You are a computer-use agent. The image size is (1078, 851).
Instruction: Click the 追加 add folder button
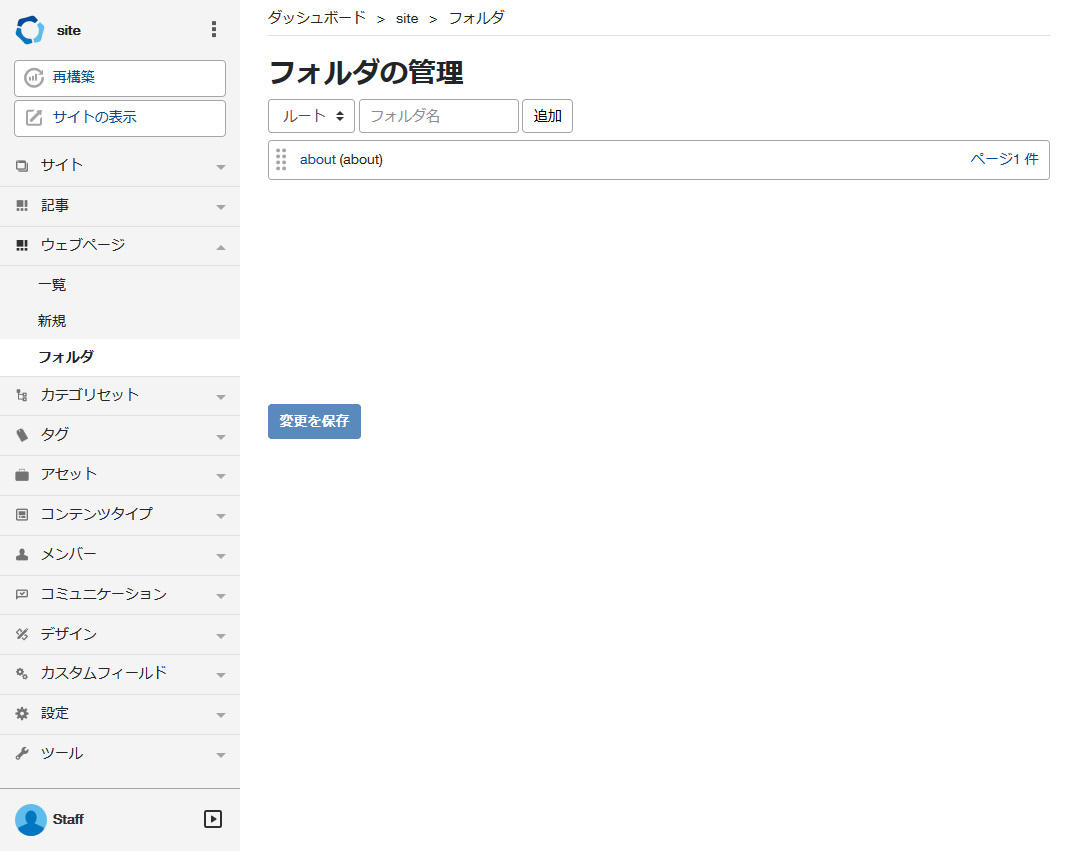coord(547,116)
